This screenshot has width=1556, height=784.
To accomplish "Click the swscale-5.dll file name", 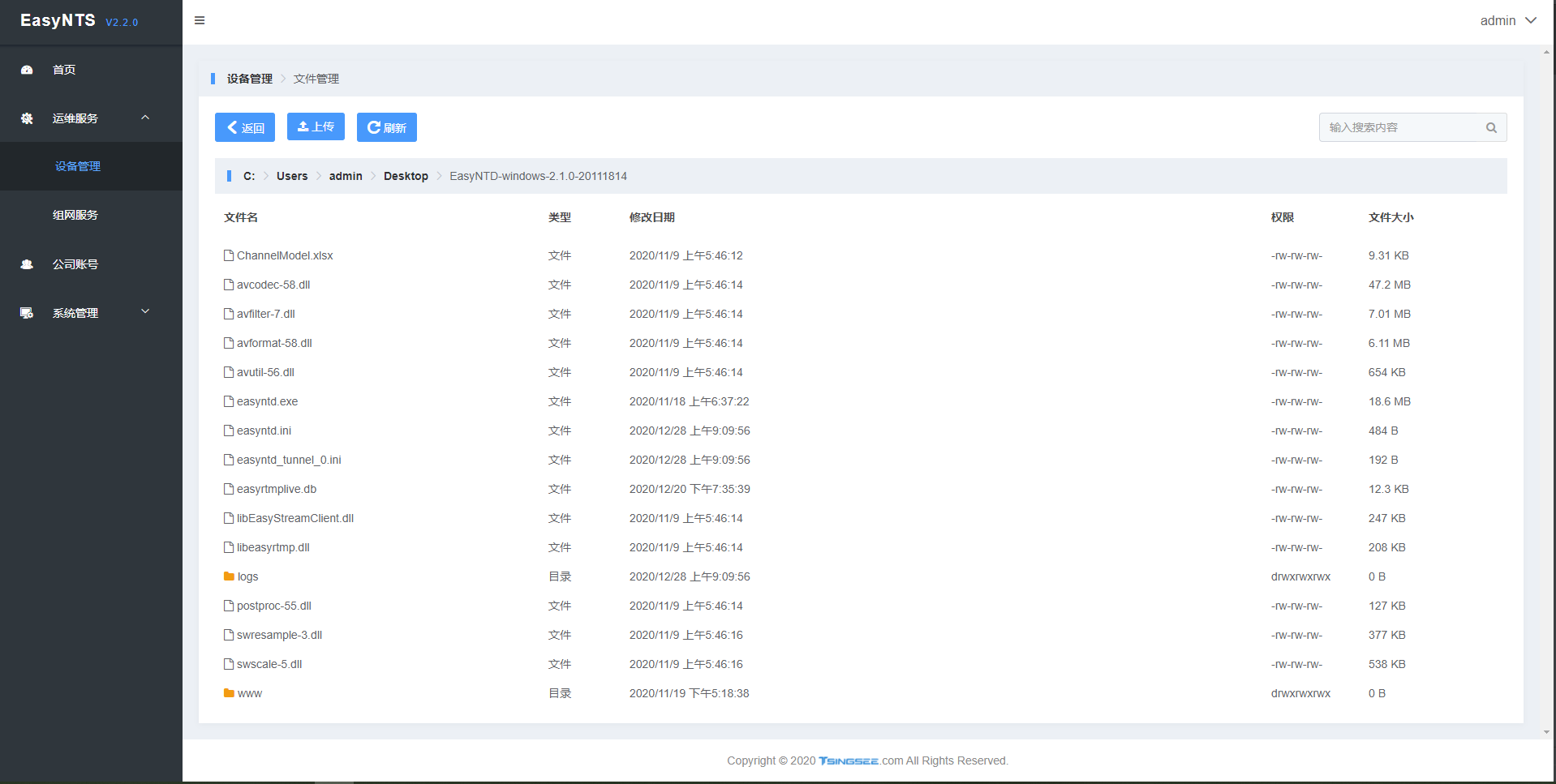I will click(269, 664).
